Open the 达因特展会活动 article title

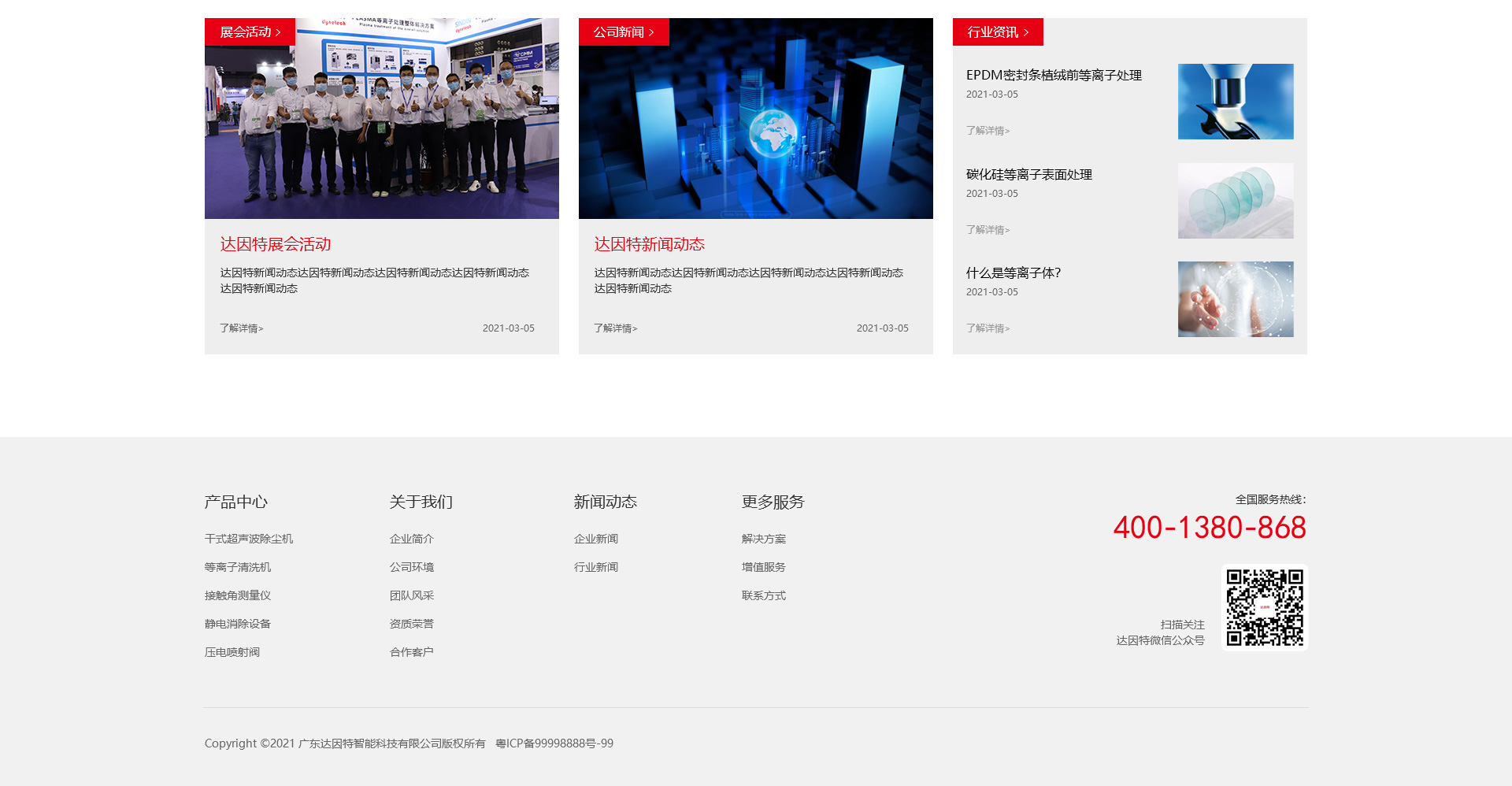(x=276, y=245)
